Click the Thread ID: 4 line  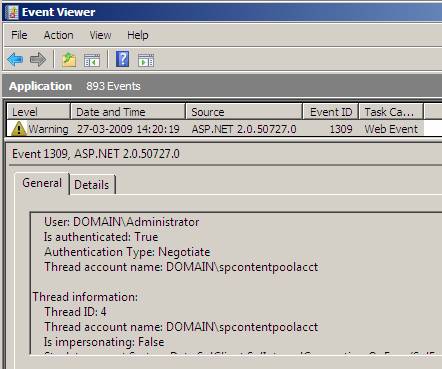click(x=75, y=312)
